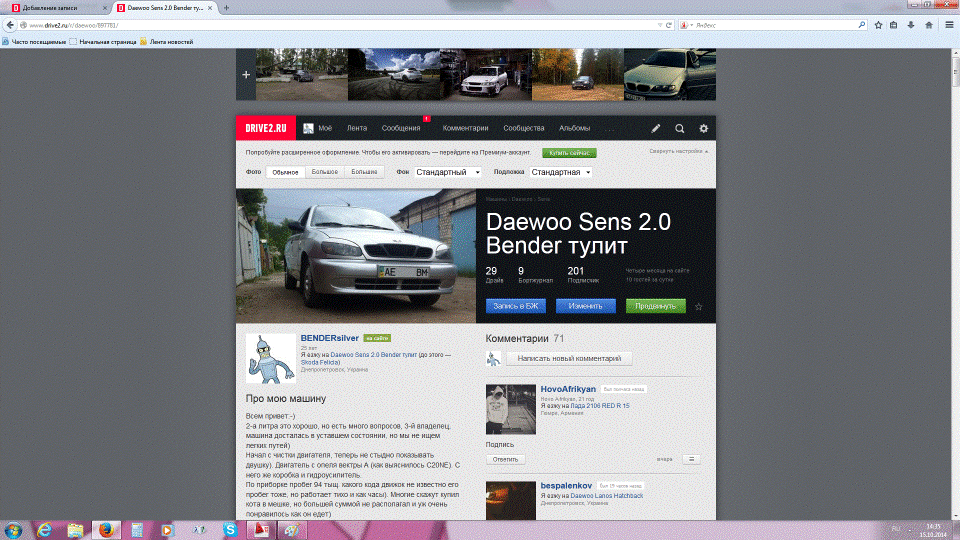Click Написать новый комментарий button
Image resolution: width=960 pixels, height=540 pixels.
[x=569, y=359]
